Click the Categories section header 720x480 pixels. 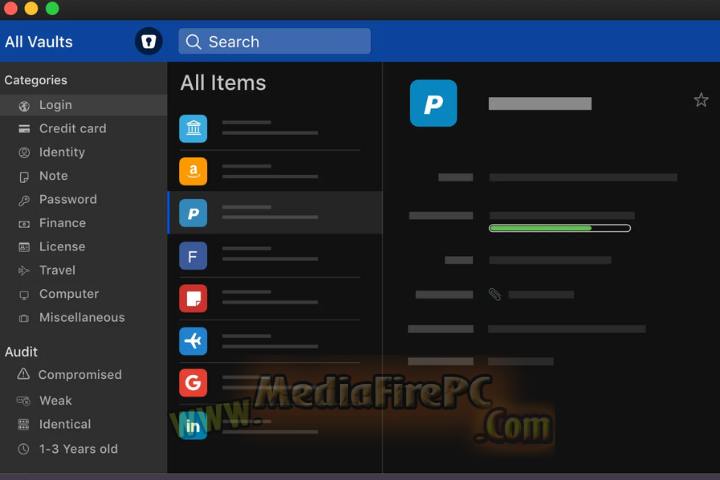click(36, 80)
